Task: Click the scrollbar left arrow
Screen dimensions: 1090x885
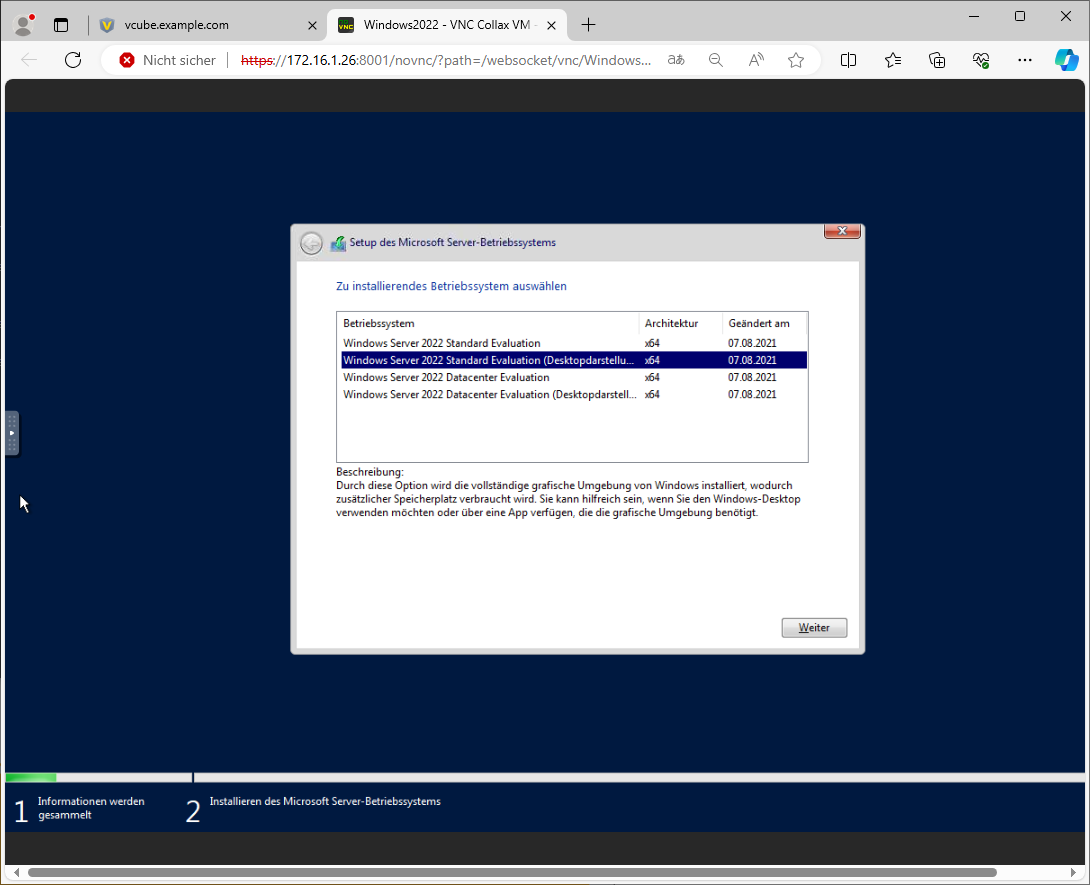Action: pos(16,872)
